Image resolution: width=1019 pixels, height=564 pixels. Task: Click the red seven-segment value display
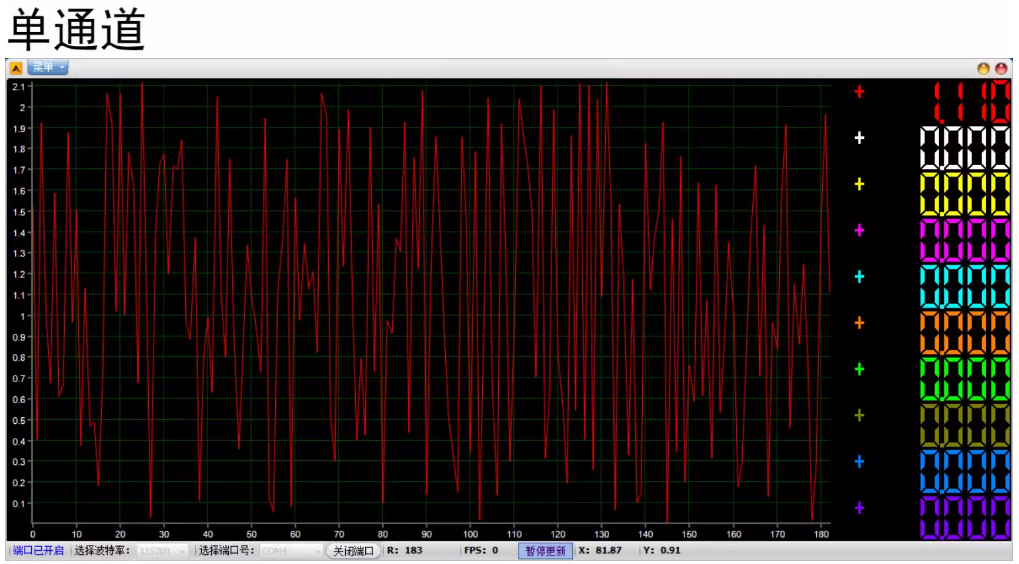click(x=964, y=101)
